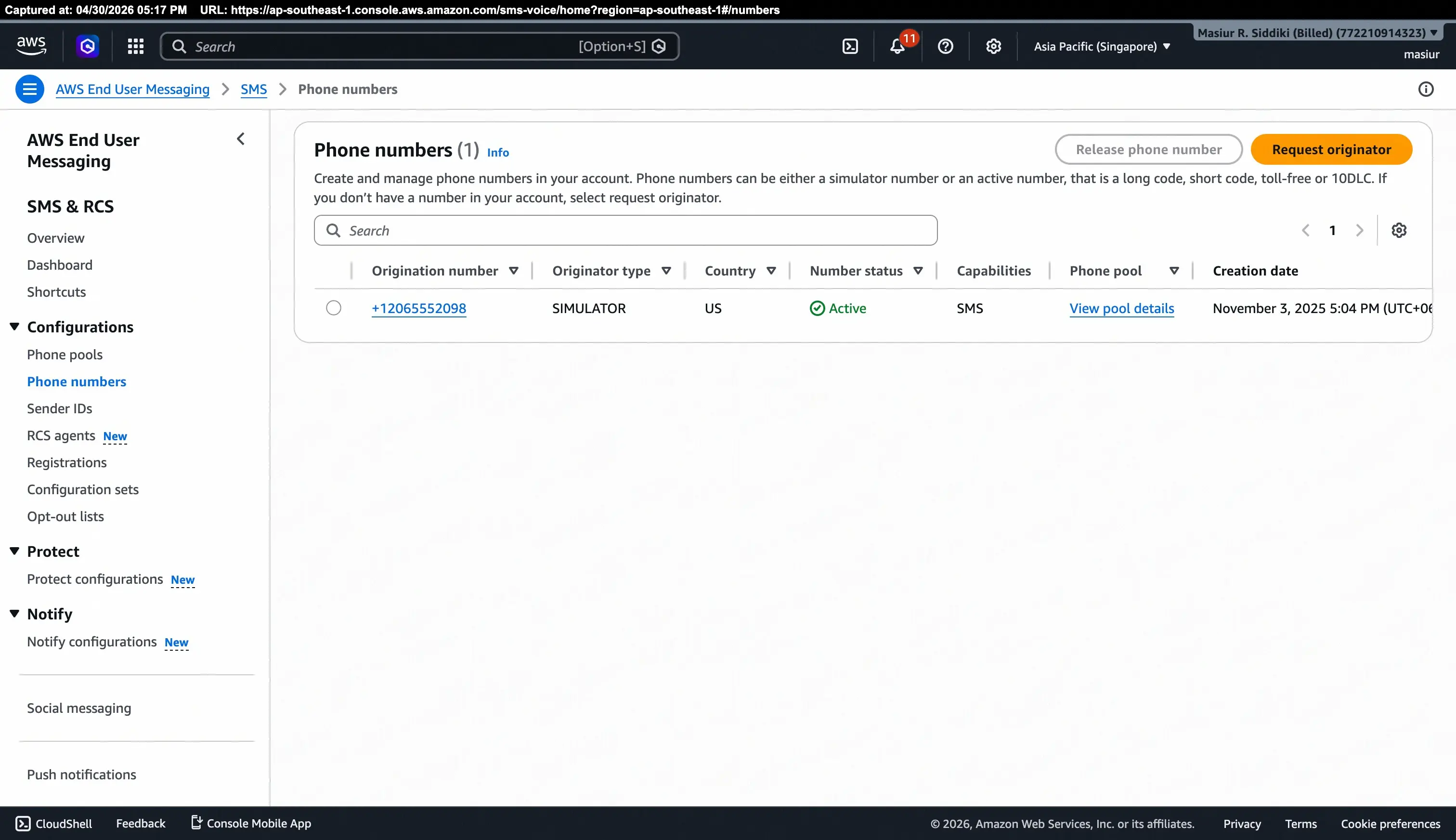Sort by Originator type column arrow
Screen dimensions: 1456x840
click(666, 271)
